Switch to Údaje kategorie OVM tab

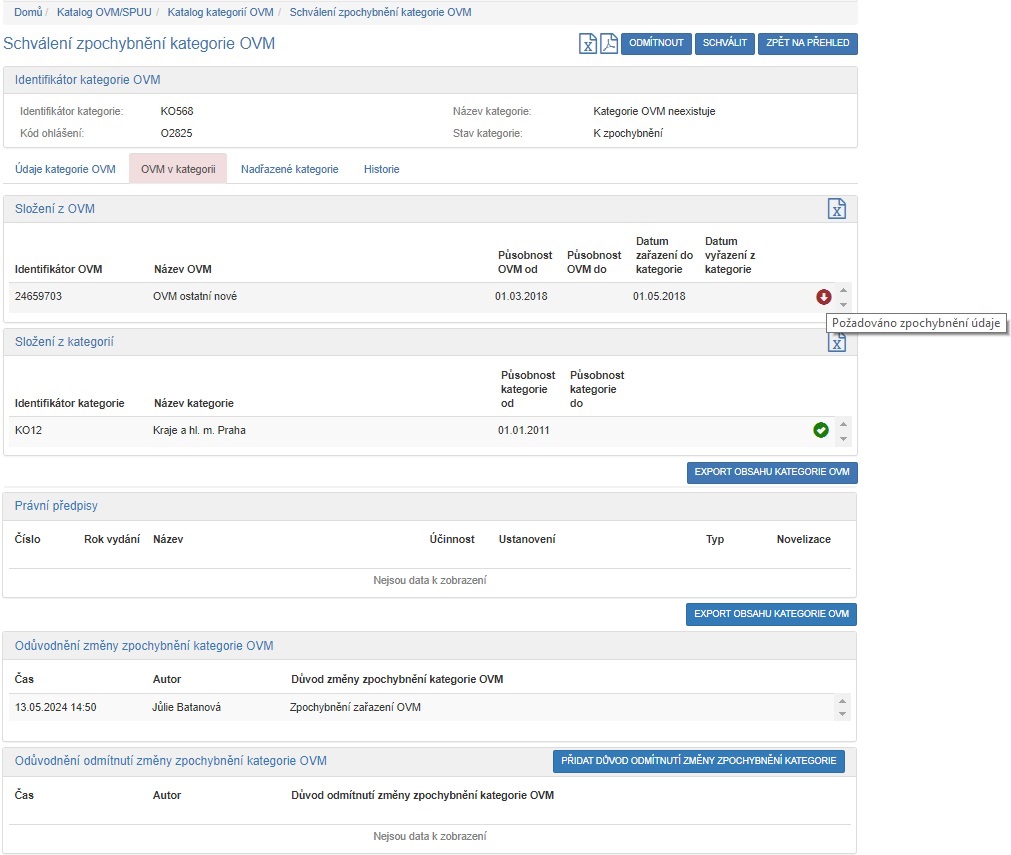pyautogui.click(x=65, y=169)
